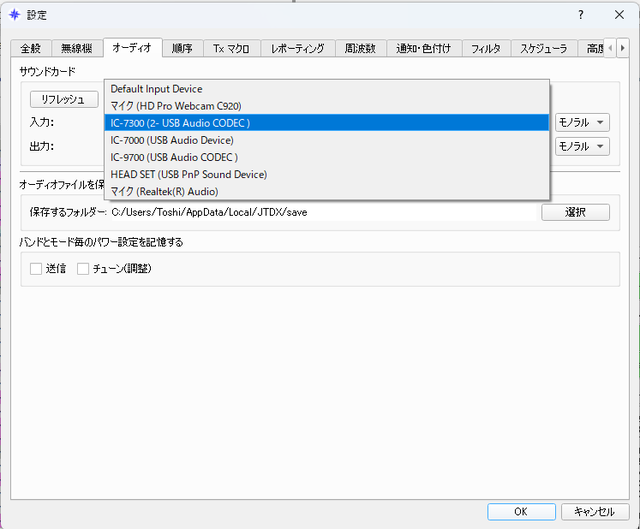
Task: Click the save folder path field
Action: tap(323, 212)
